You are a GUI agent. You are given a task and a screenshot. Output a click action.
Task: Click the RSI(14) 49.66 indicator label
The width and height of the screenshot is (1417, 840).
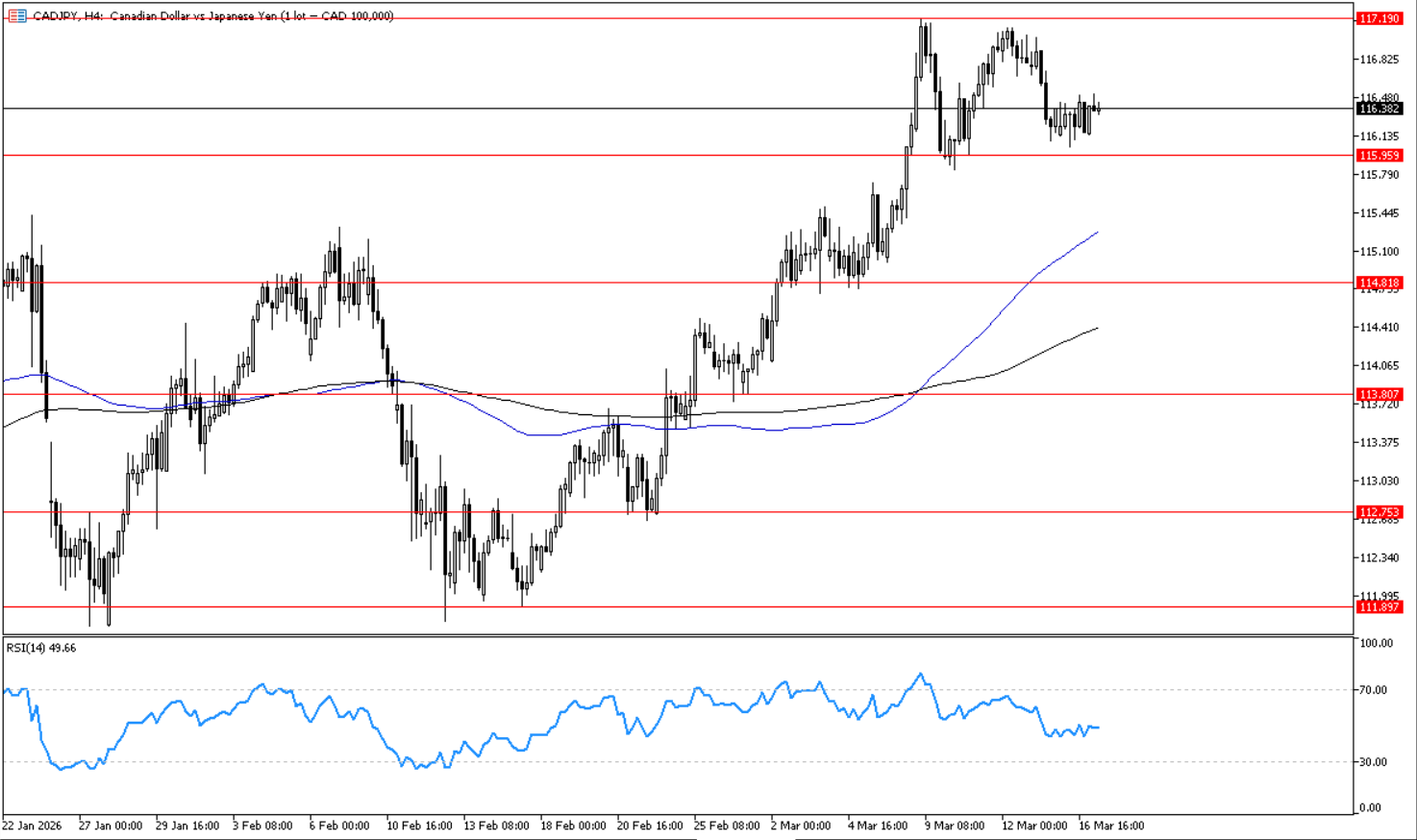point(41,648)
